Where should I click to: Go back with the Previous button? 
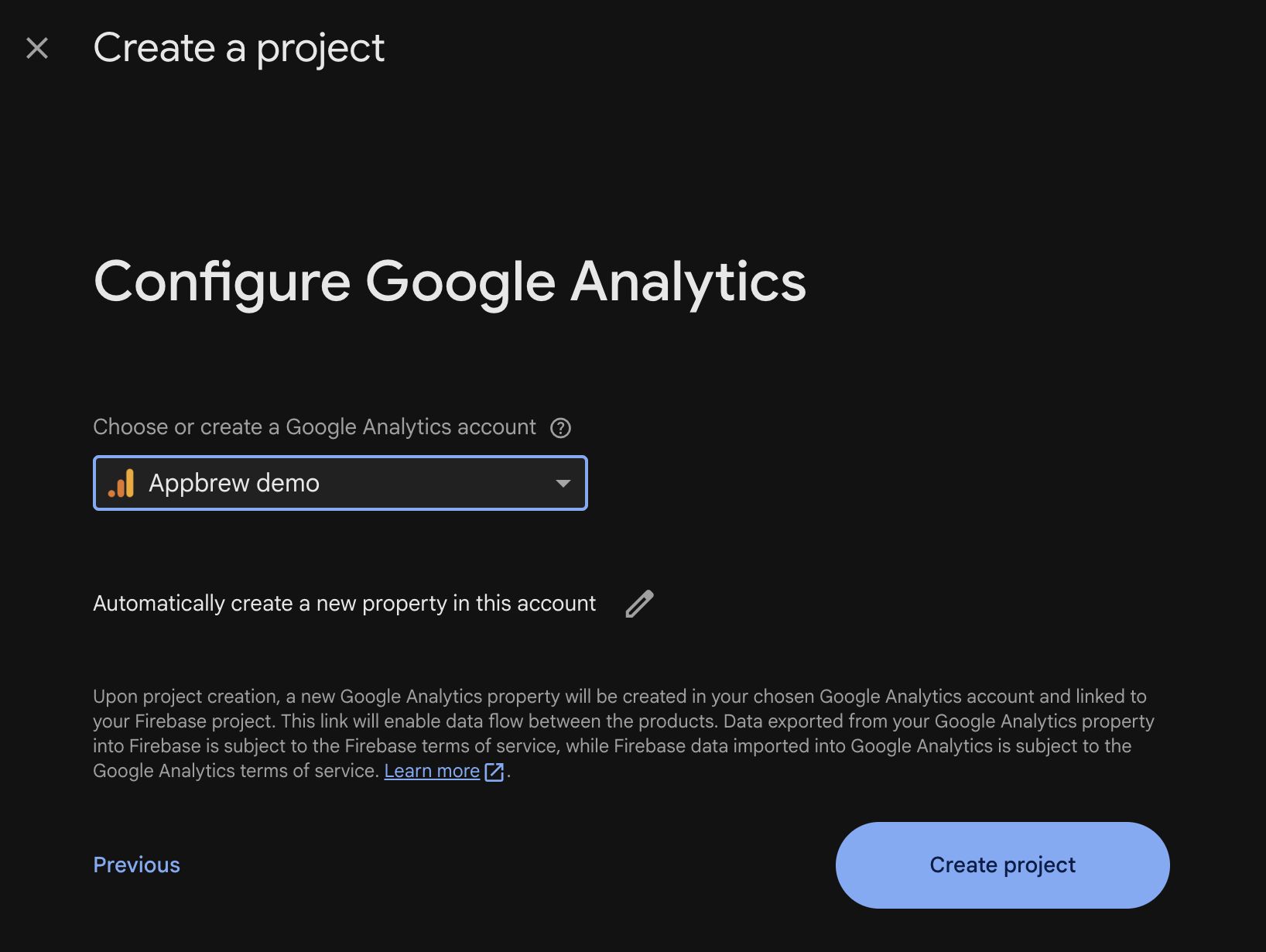coord(136,865)
